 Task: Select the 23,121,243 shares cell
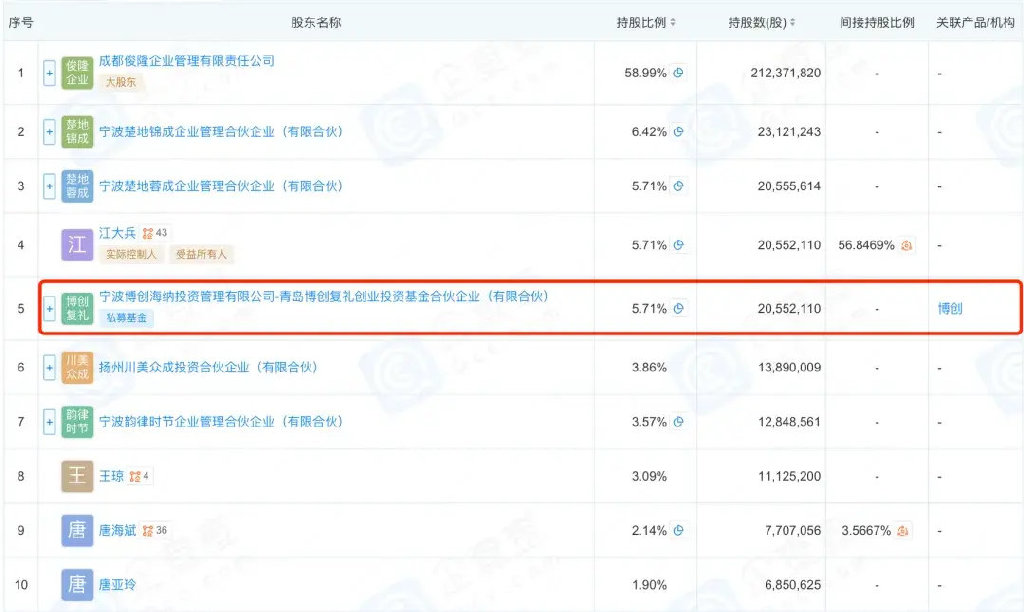(789, 131)
